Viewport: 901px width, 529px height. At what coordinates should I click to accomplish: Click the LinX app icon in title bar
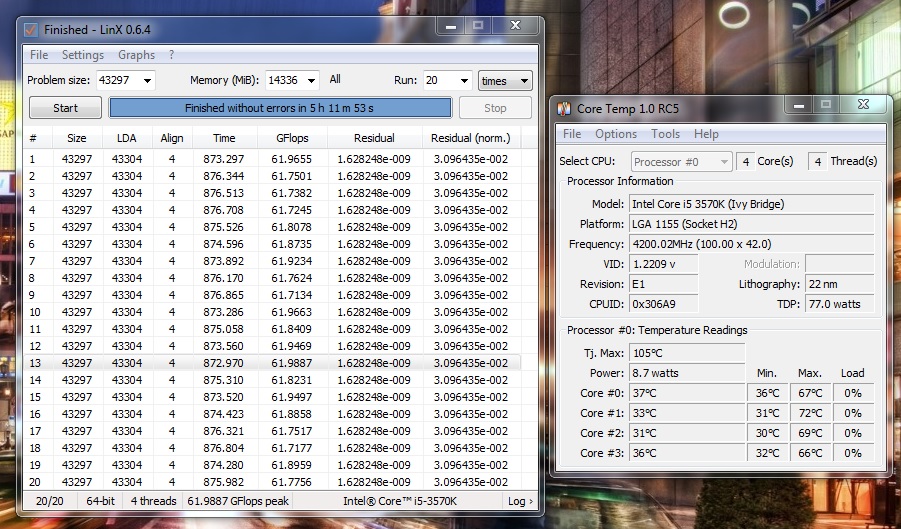(32, 31)
